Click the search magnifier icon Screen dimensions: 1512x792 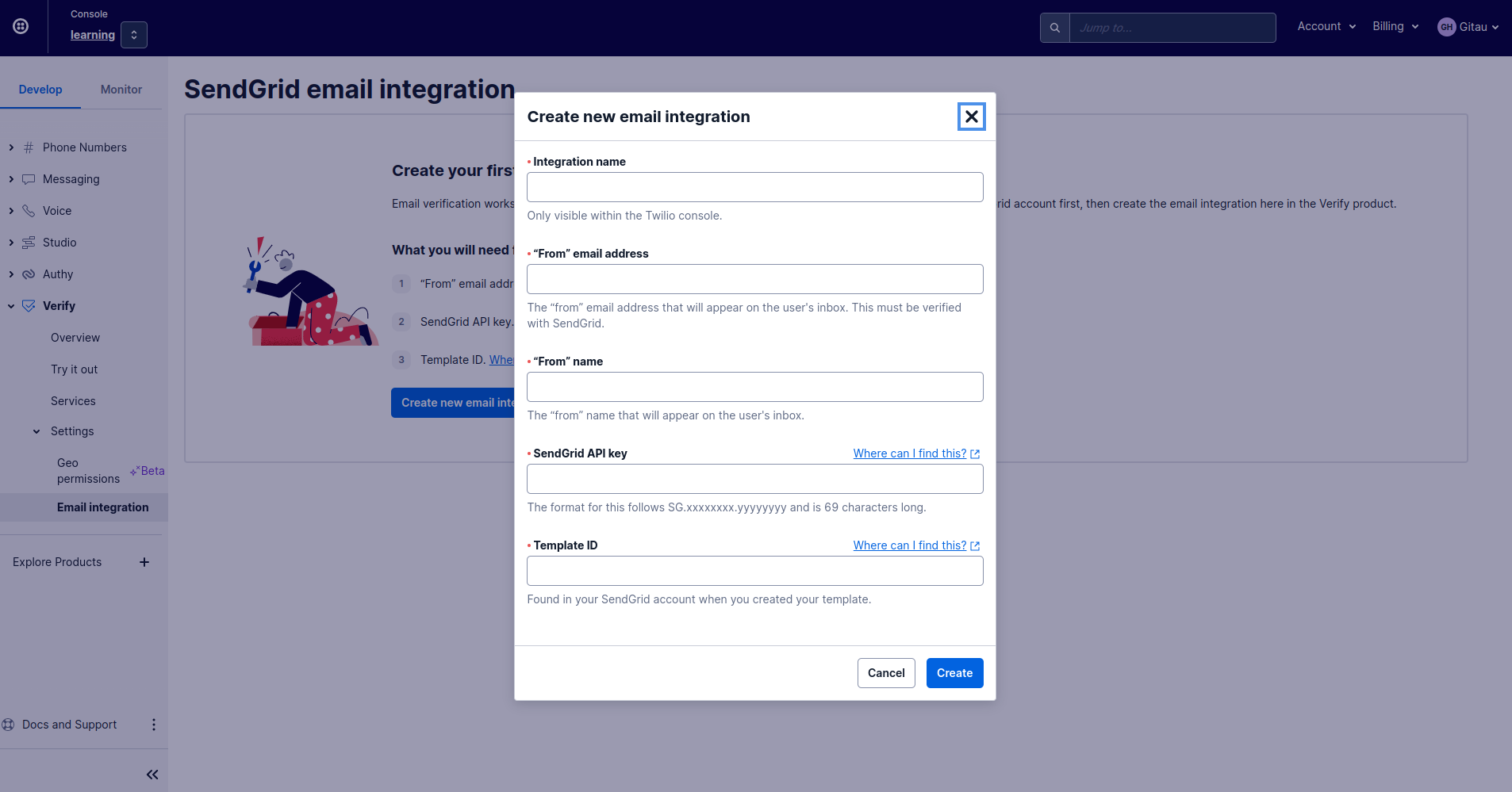(1055, 28)
